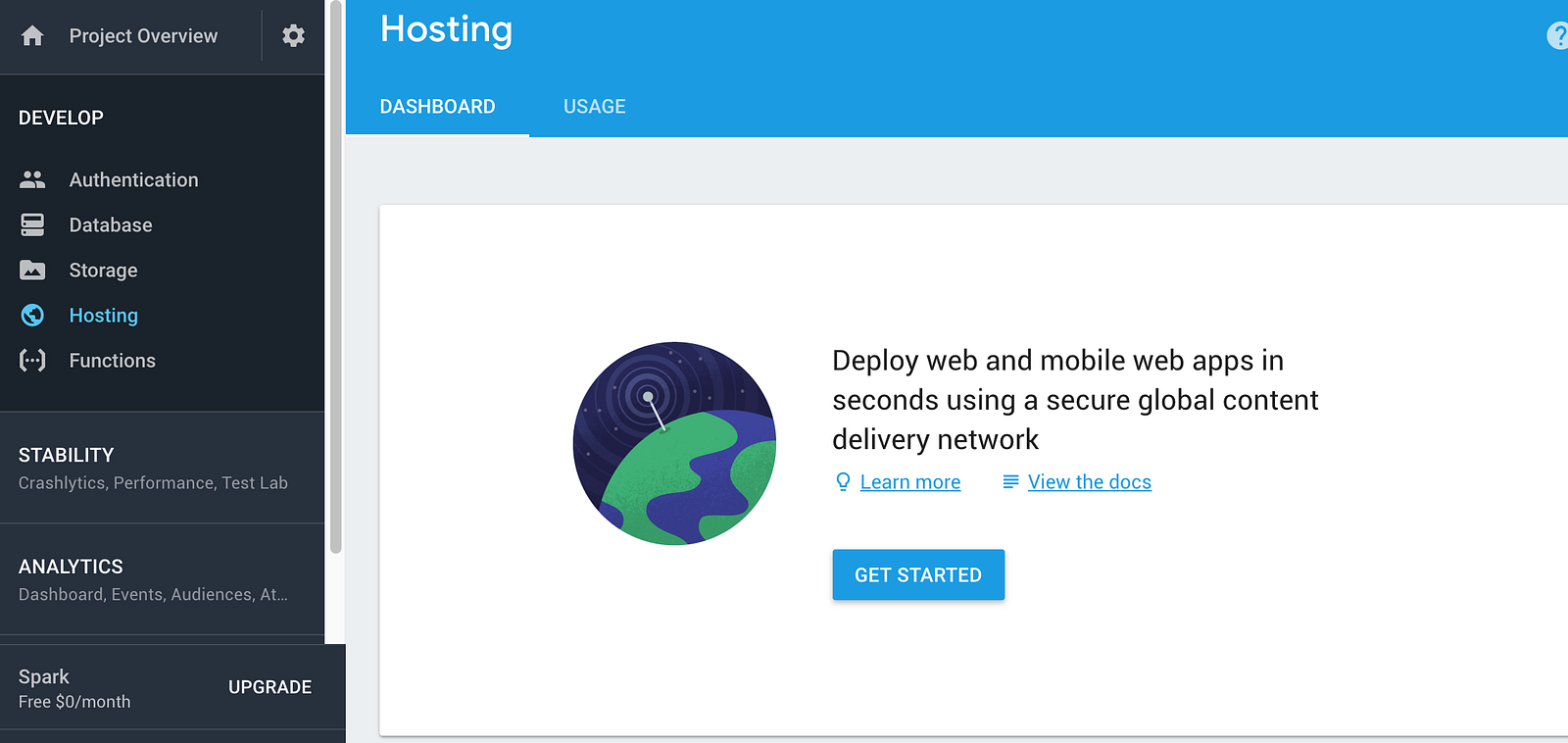Open the Learn more link

click(910, 482)
